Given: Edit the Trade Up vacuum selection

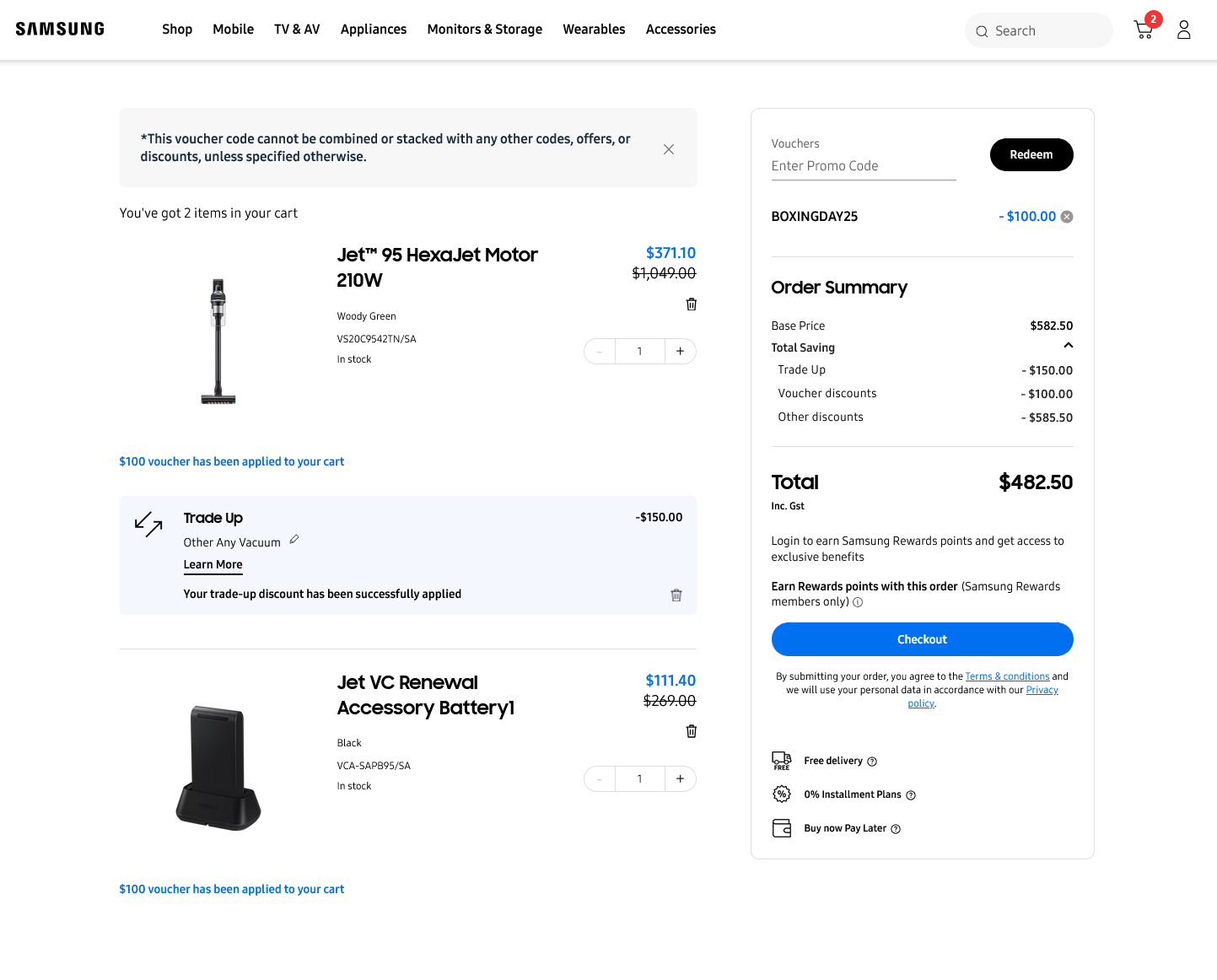Looking at the screenshot, I should [x=294, y=540].
